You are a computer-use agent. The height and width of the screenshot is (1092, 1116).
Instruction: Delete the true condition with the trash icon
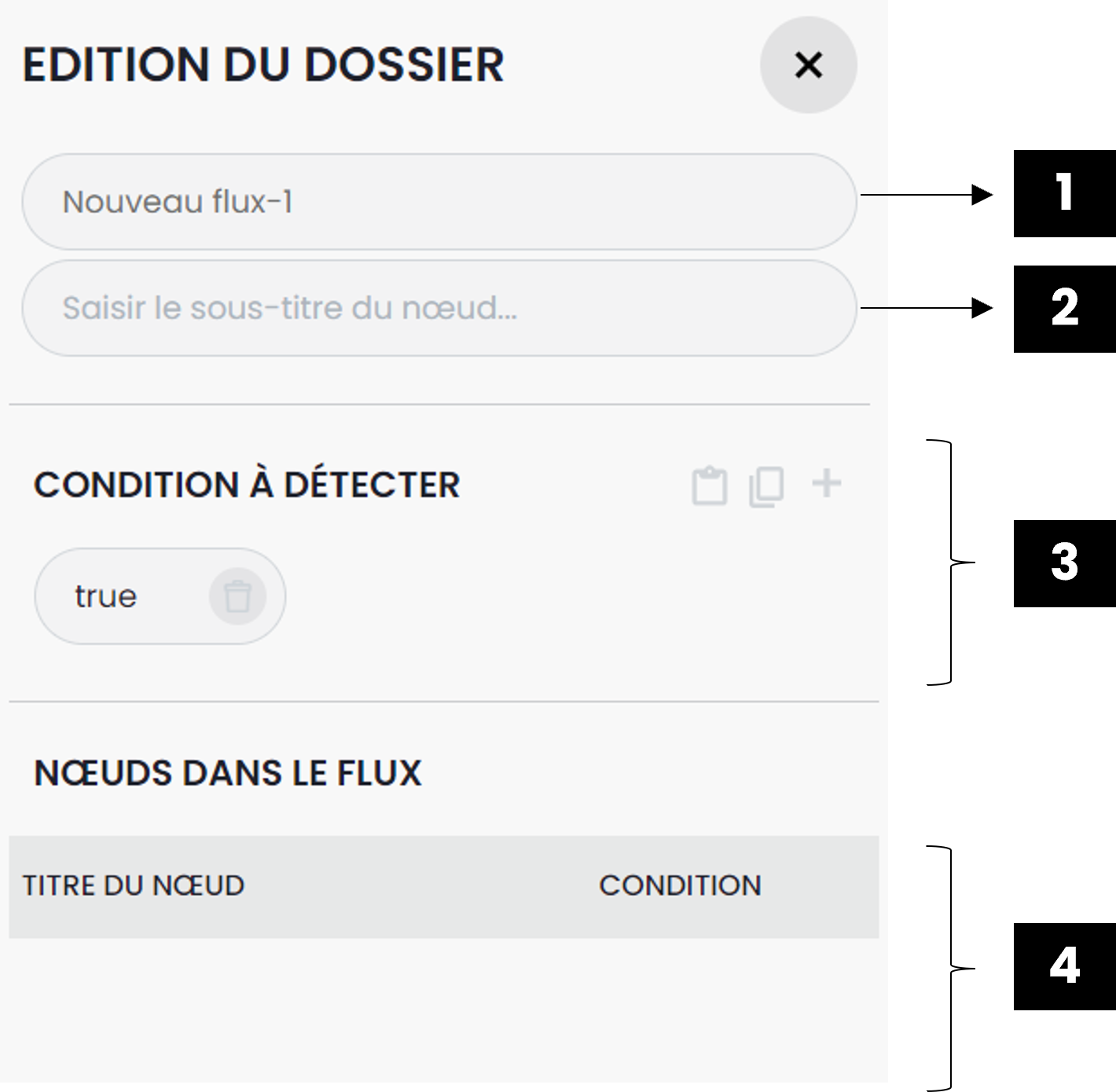pos(237,596)
